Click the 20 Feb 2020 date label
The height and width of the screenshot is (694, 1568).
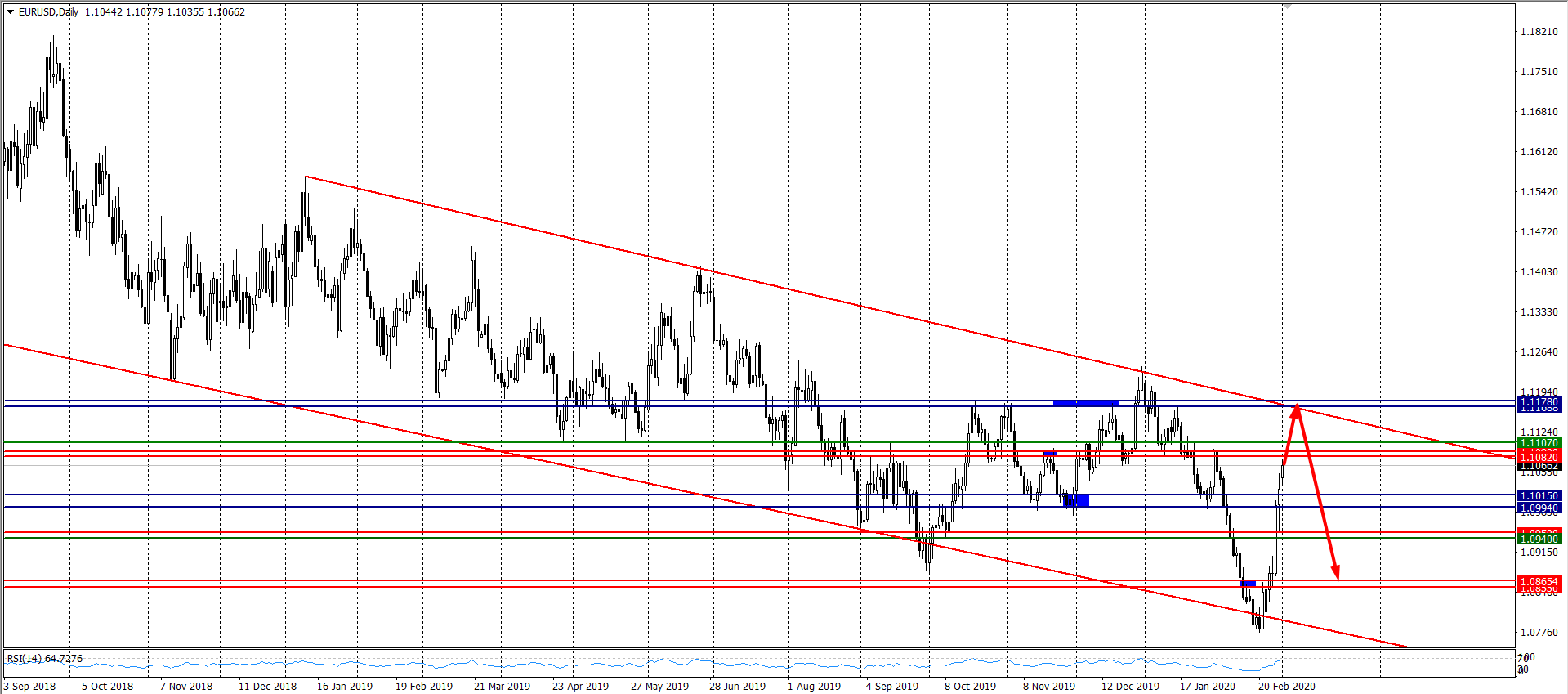click(x=1286, y=686)
